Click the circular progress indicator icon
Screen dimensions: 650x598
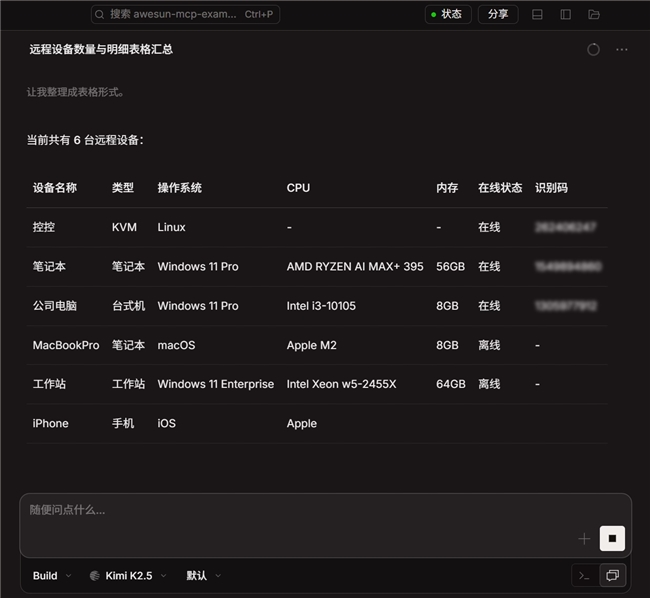(593, 49)
